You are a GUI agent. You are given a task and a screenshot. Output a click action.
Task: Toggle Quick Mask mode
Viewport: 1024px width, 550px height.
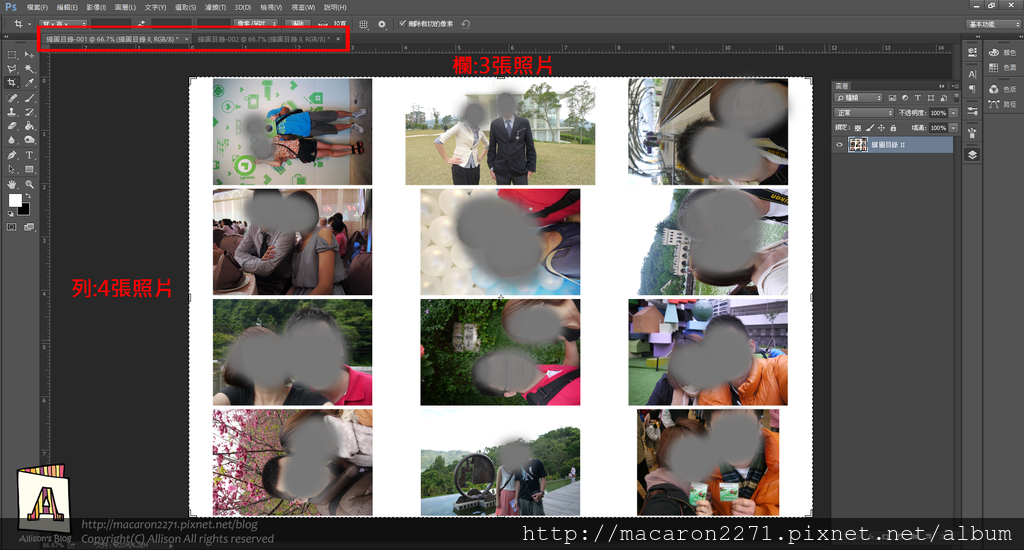point(12,227)
